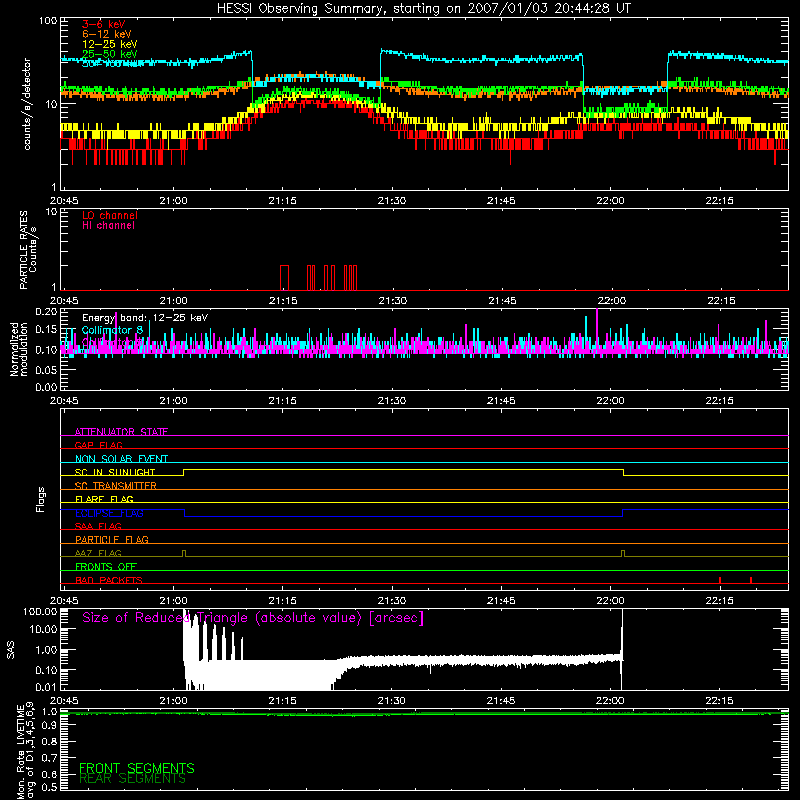Click the PARTICLE FLAG label
This screenshot has width=800, height=800.
tap(112, 539)
